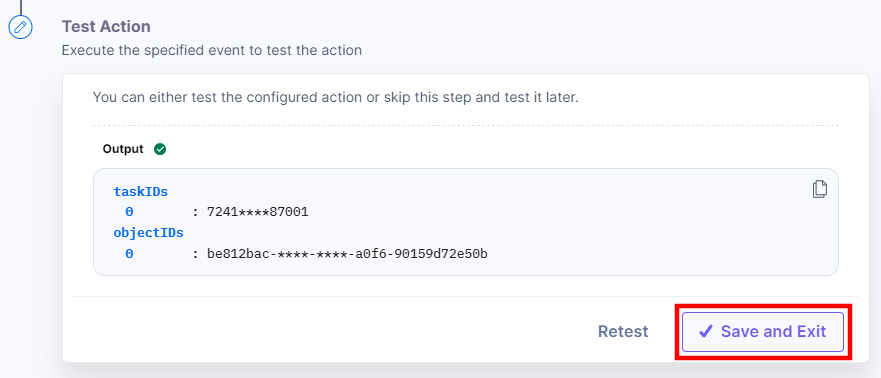Click the task ID value 7241****87001
Screen dimensions: 881x378
click(x=257, y=212)
